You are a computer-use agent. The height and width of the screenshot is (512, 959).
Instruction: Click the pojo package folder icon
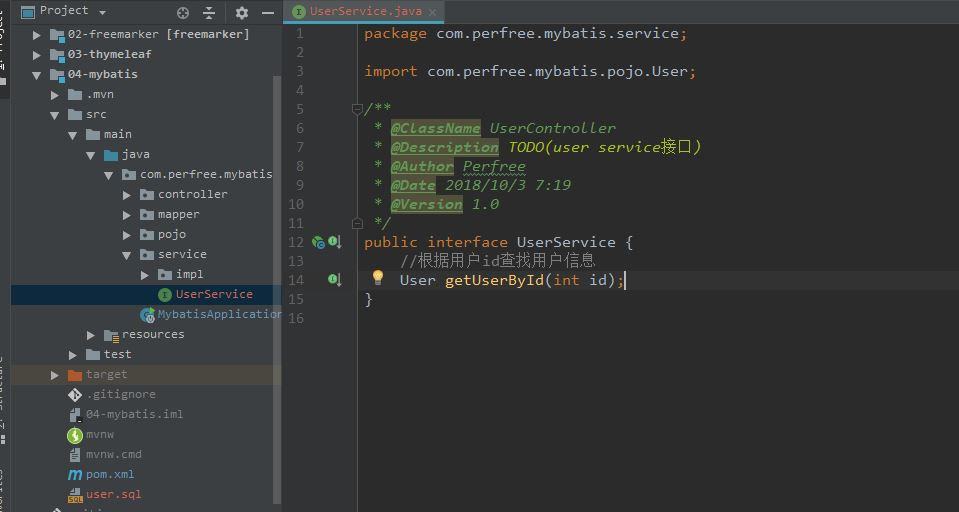click(x=147, y=235)
